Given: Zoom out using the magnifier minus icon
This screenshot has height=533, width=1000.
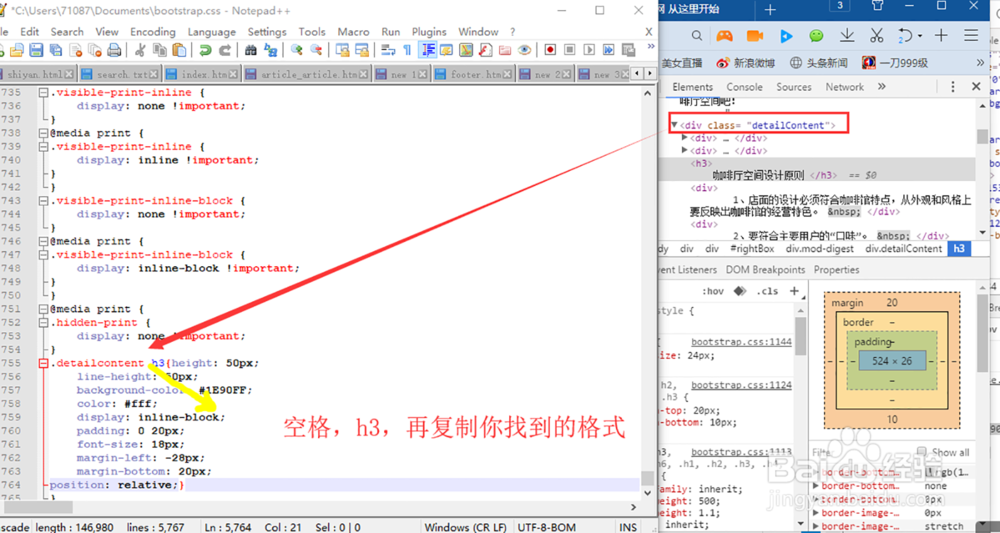Looking at the screenshot, I should (316, 50).
